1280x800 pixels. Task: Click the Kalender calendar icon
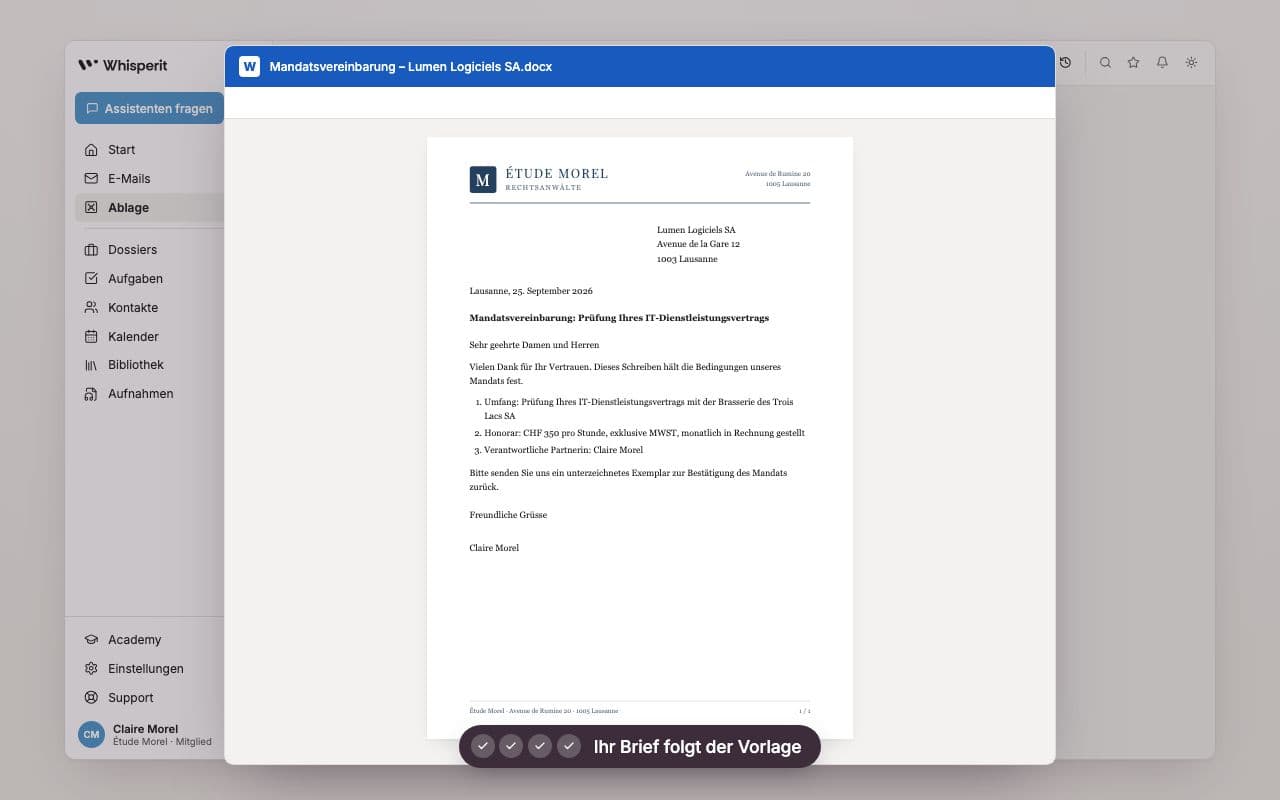(91, 337)
